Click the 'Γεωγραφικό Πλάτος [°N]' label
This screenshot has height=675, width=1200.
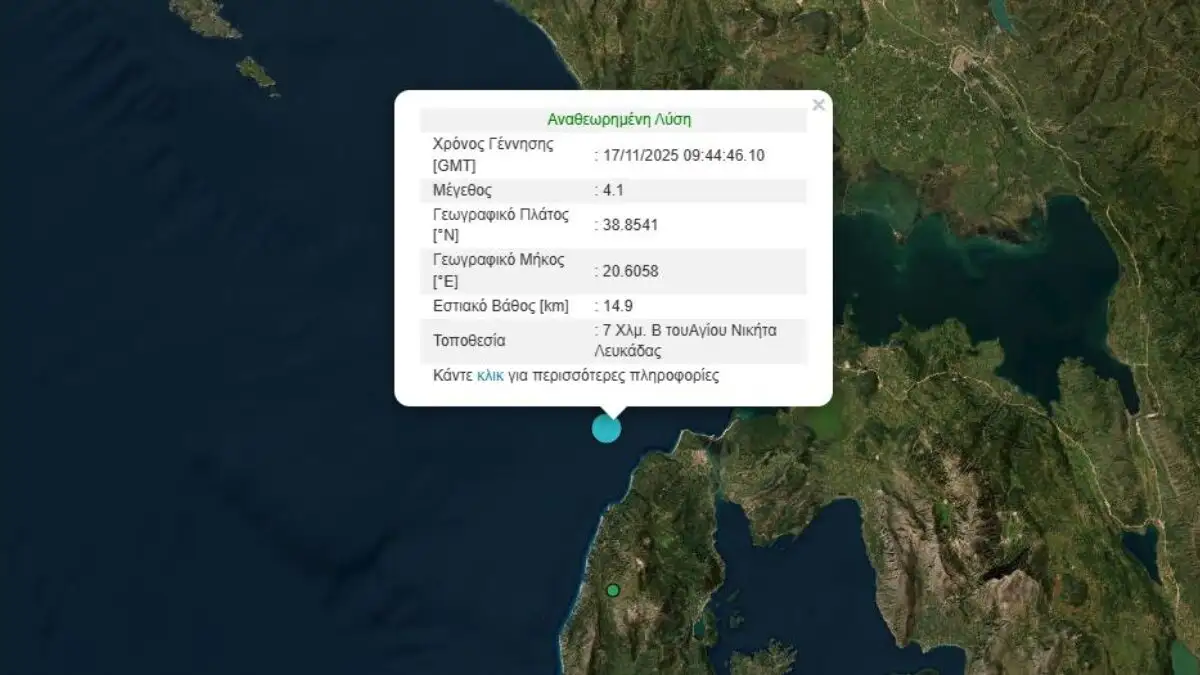[500, 225]
